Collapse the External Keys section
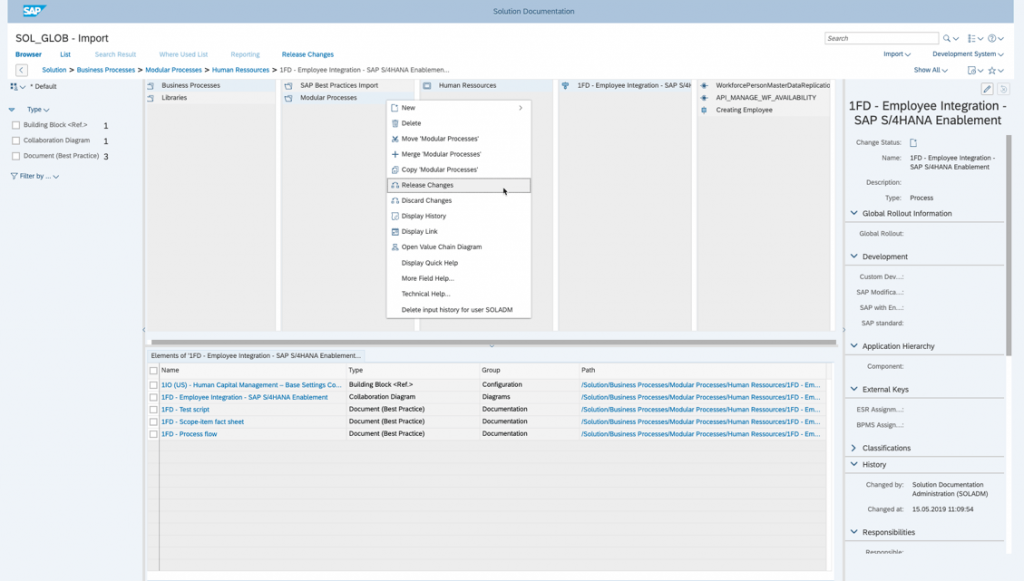Image resolution: width=1024 pixels, height=581 pixels. [x=854, y=389]
